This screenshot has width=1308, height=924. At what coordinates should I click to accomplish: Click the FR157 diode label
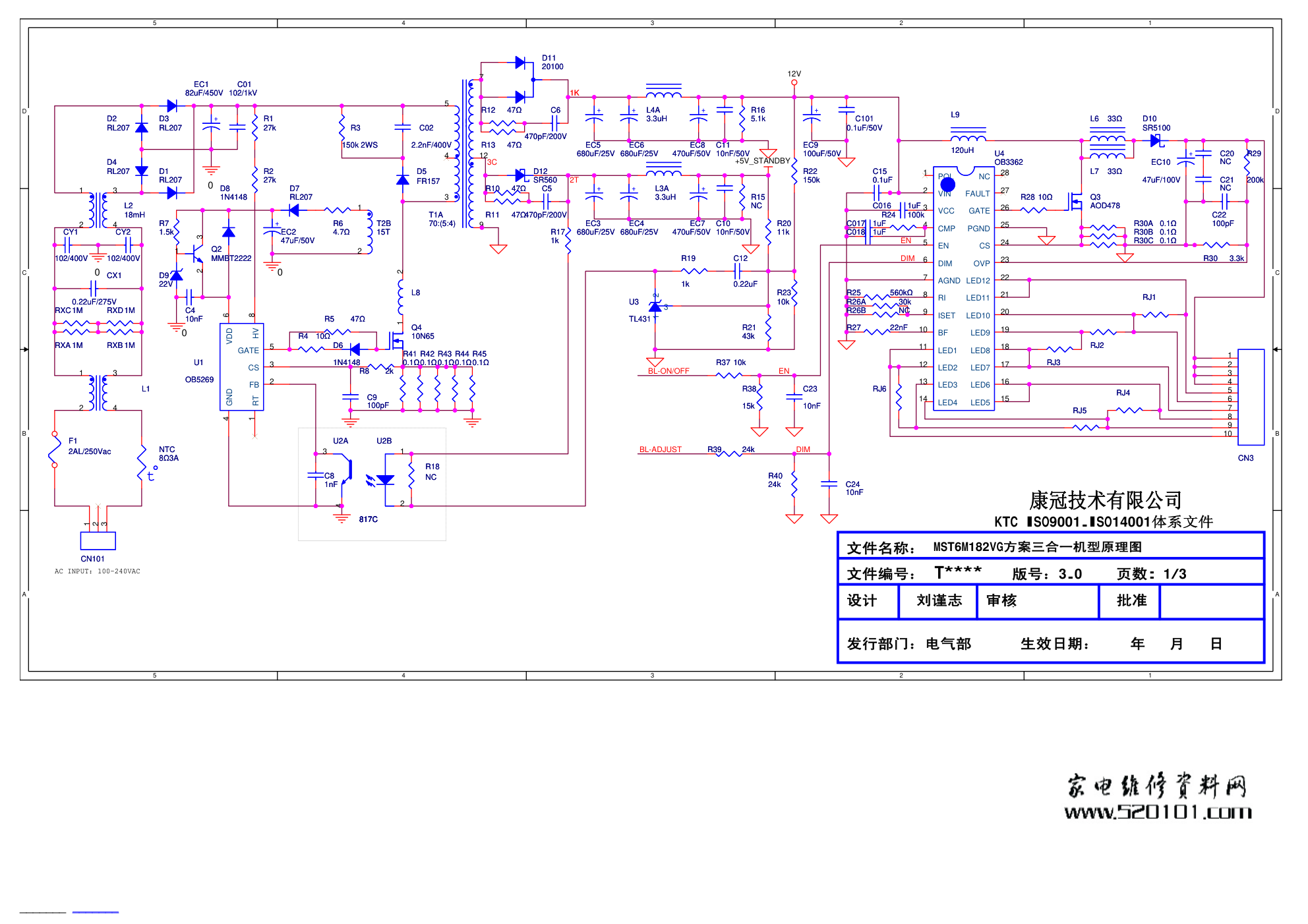coord(428,181)
